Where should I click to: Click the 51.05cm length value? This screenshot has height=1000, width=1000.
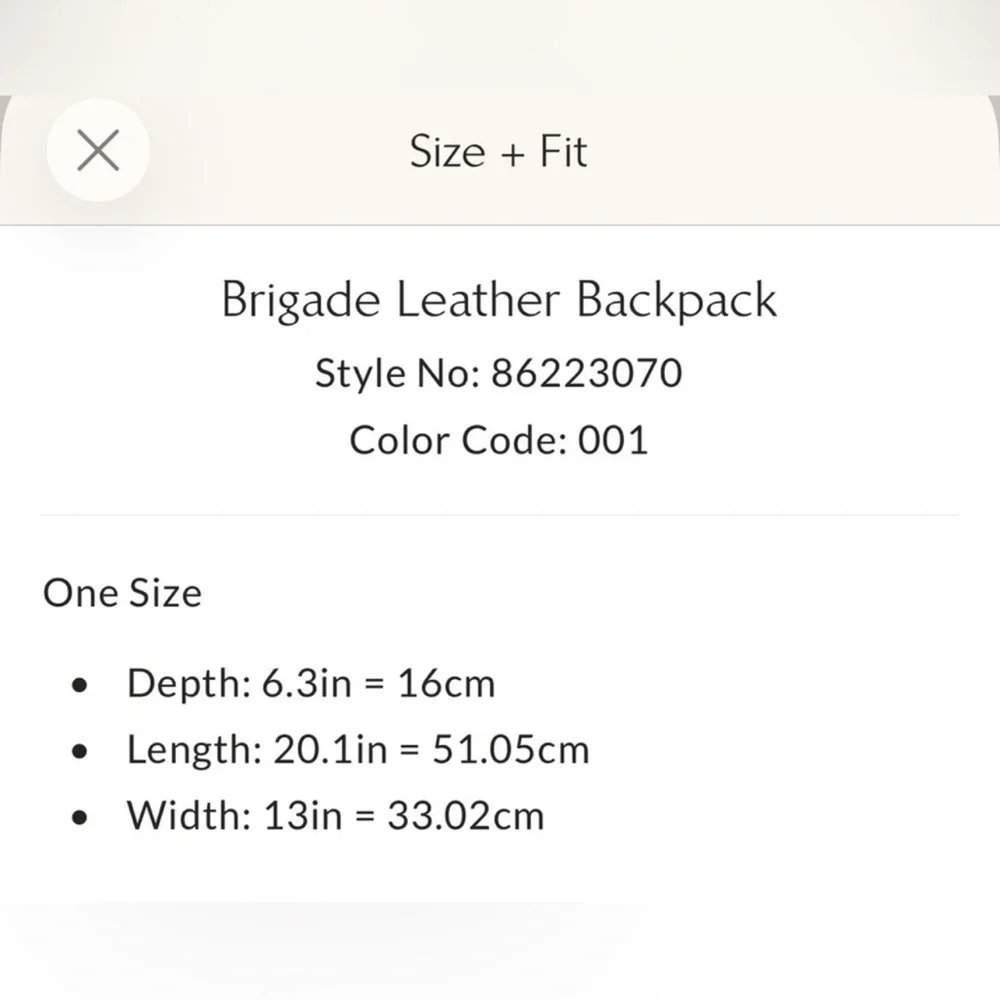point(511,749)
